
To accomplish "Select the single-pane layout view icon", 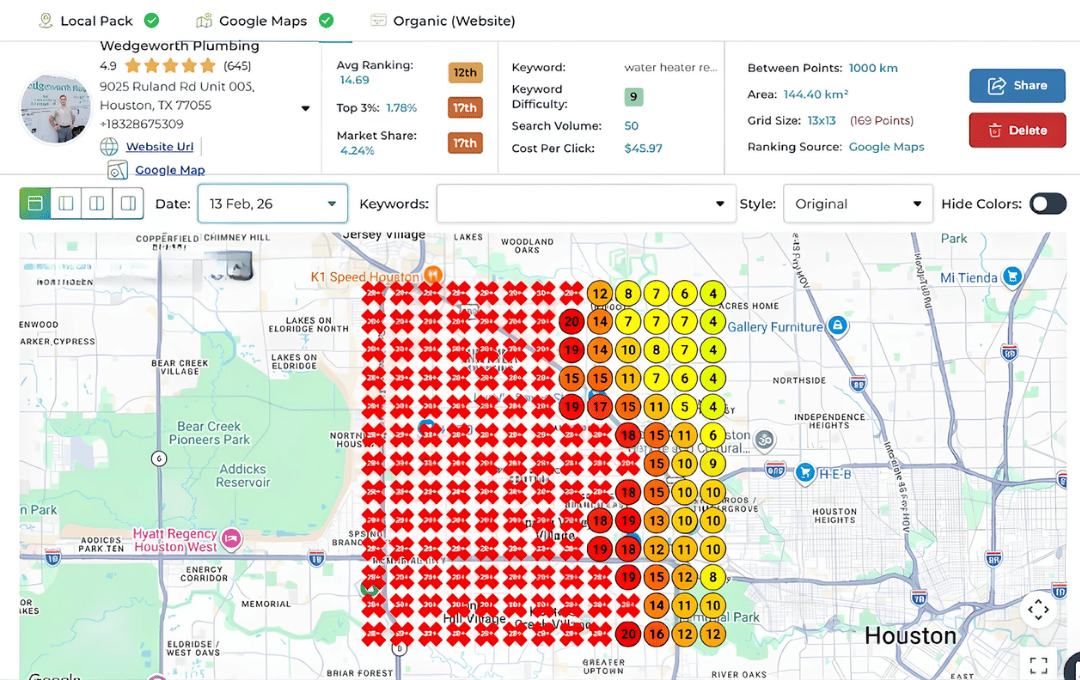I will 35,203.
